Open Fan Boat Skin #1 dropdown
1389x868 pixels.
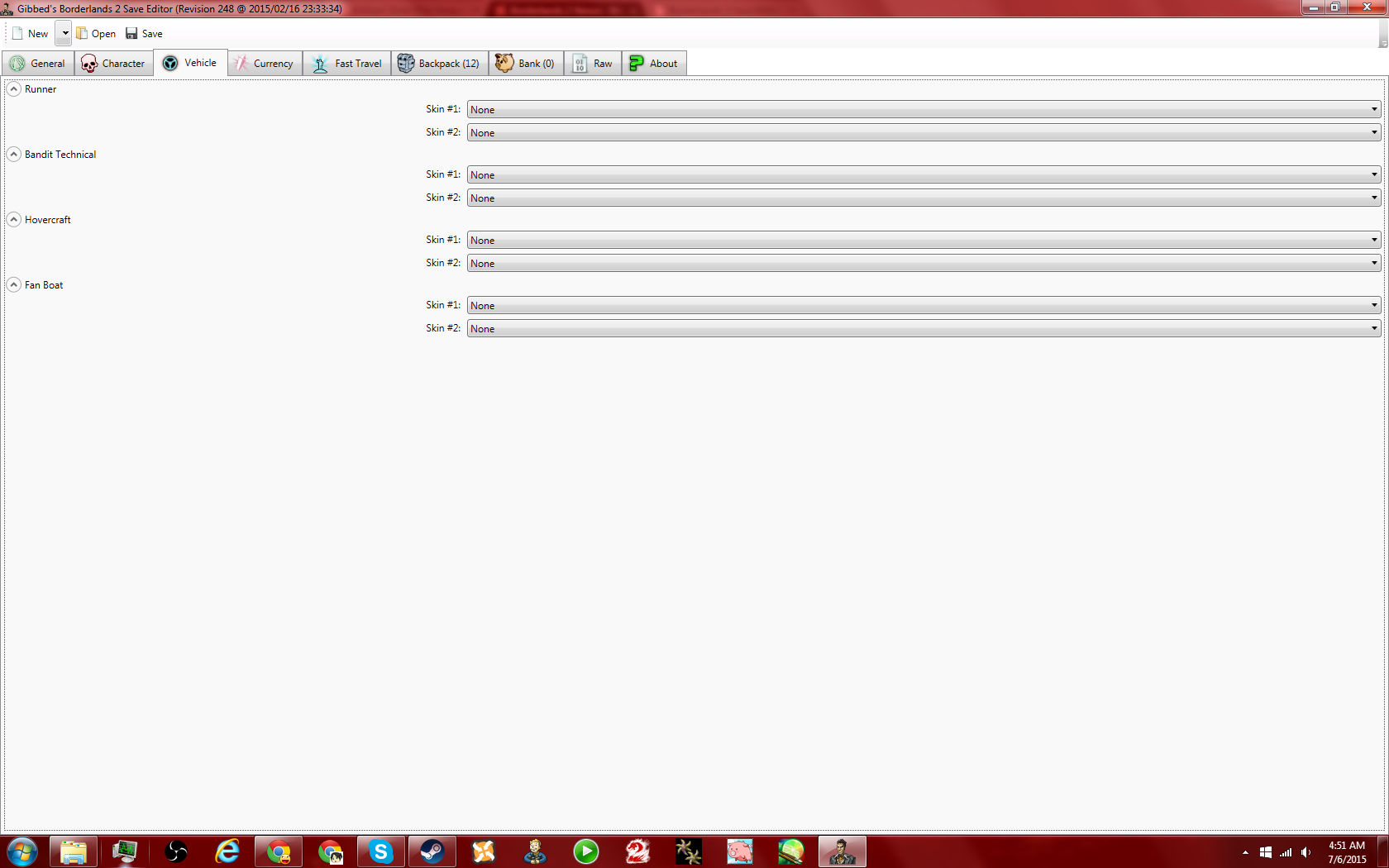[x=923, y=306]
